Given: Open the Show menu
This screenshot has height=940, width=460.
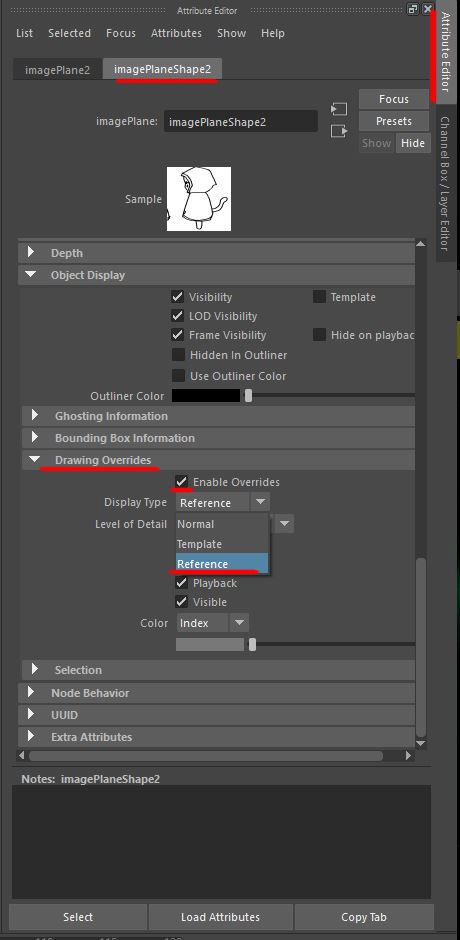Looking at the screenshot, I should tap(231, 34).
